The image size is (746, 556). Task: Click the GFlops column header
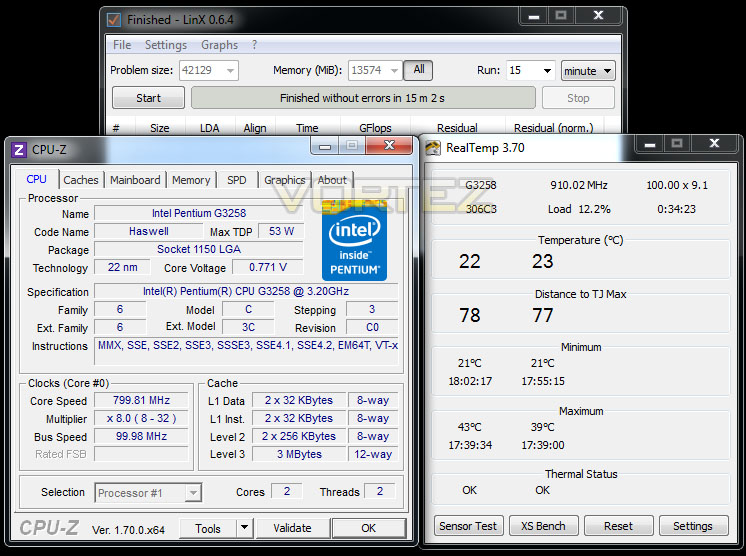(375, 127)
